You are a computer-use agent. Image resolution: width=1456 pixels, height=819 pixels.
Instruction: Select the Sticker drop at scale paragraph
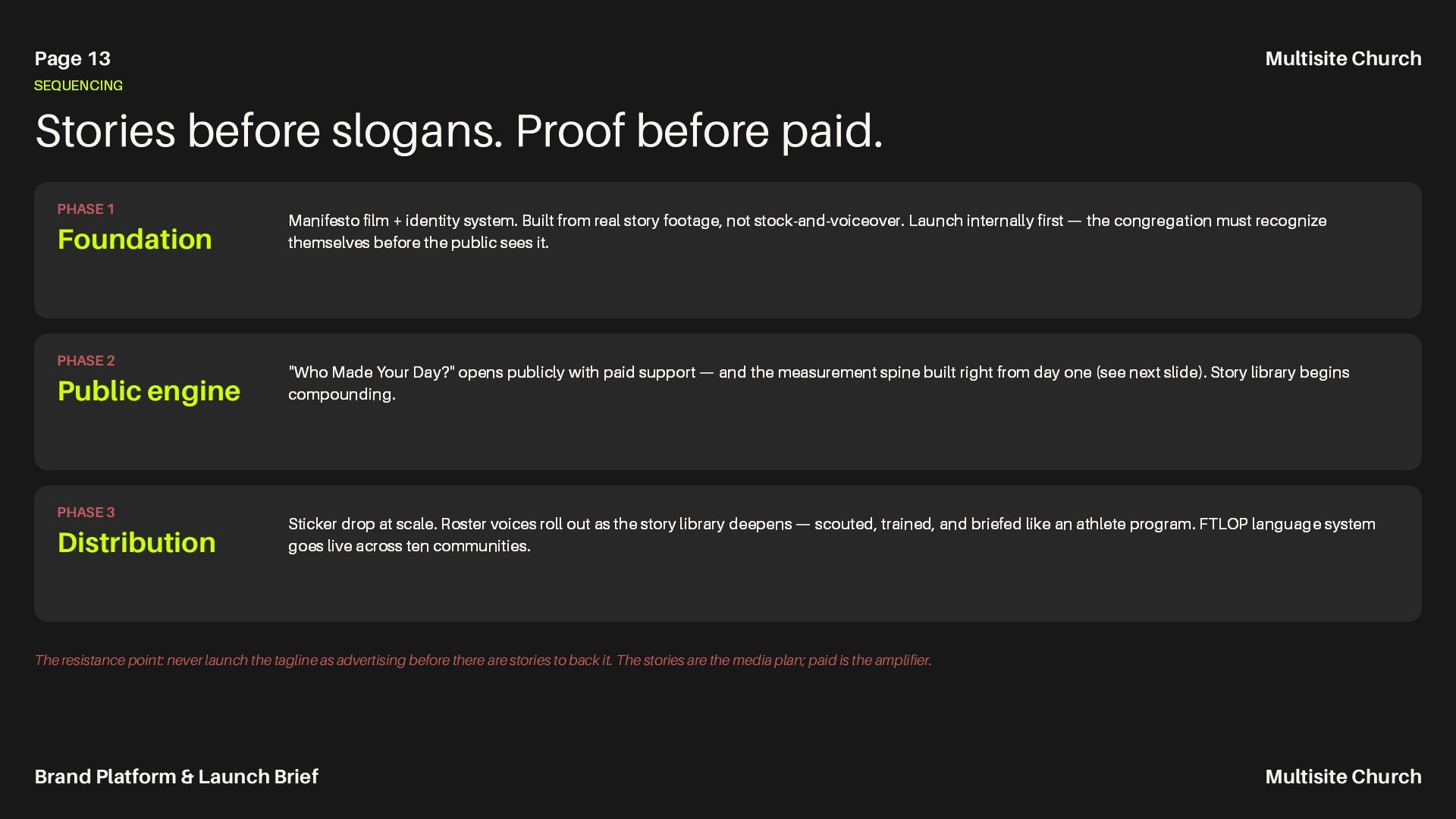point(832,535)
